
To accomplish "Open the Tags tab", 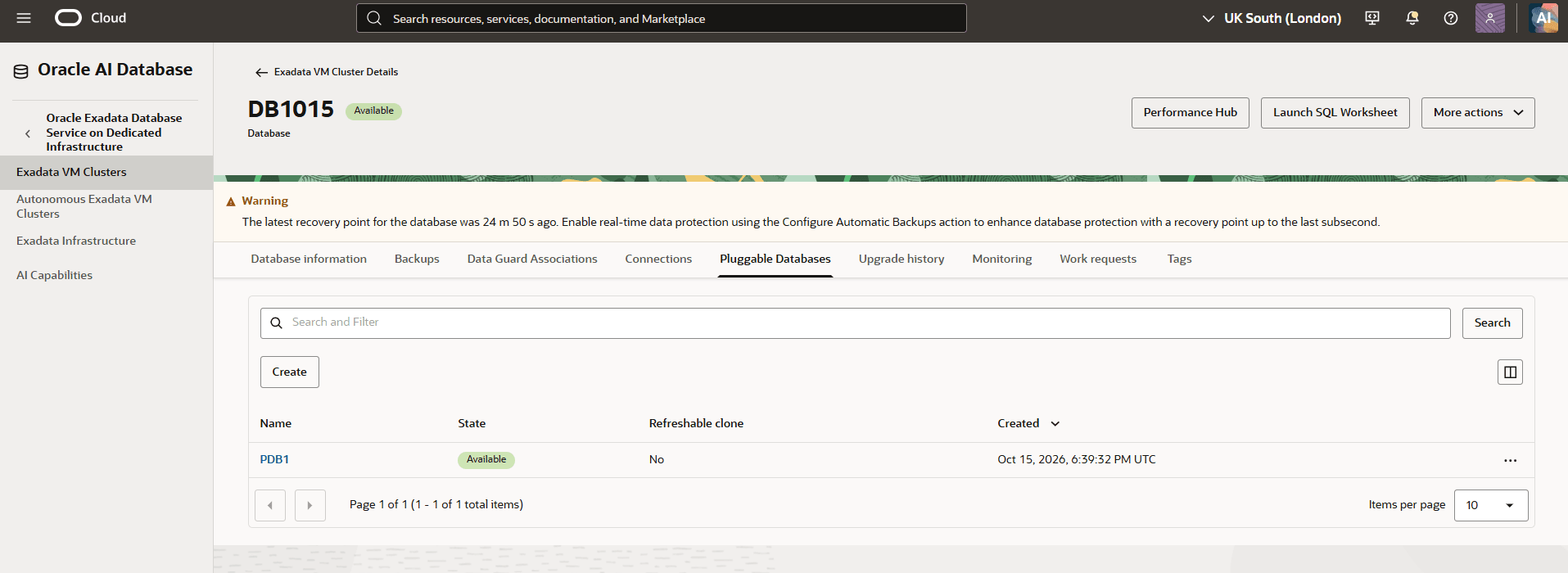I will [1179, 259].
